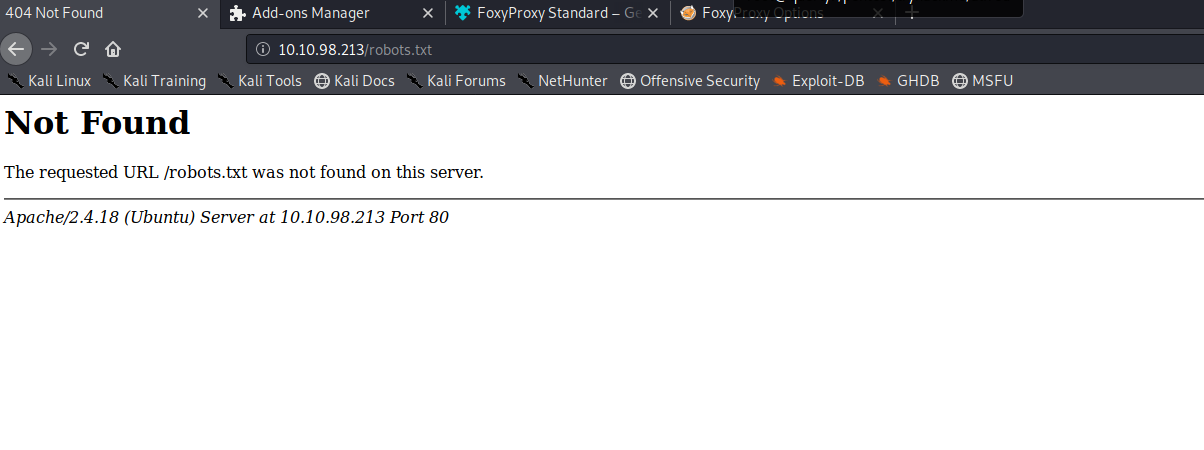
Task: View site information icon in address bar
Action: (262, 49)
